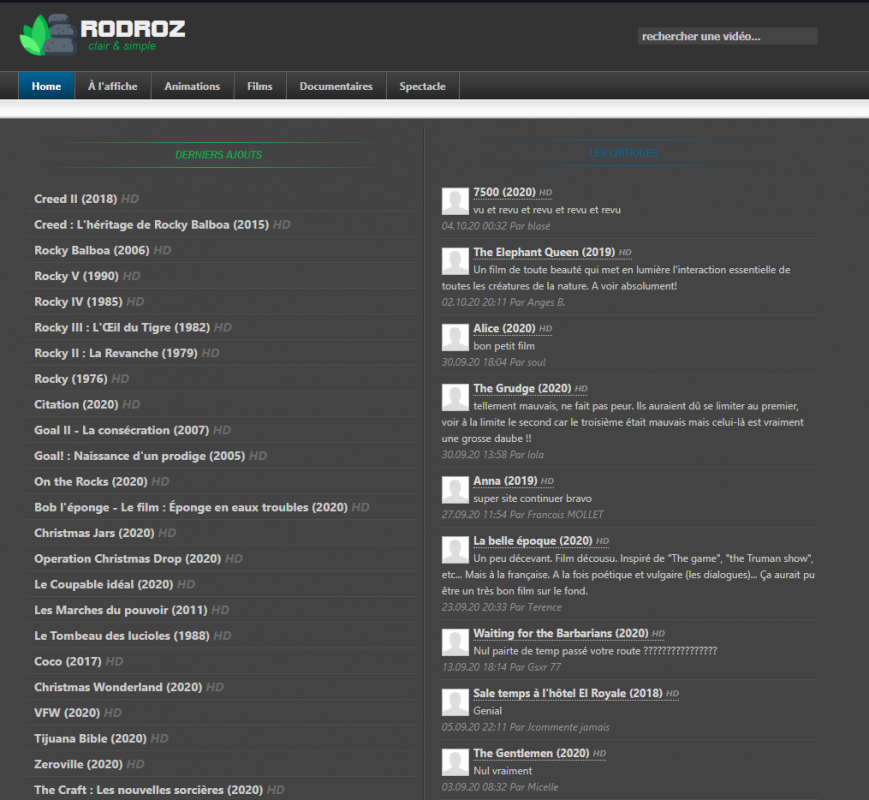
Task: Open VFW (2020)
Action: click(x=67, y=712)
